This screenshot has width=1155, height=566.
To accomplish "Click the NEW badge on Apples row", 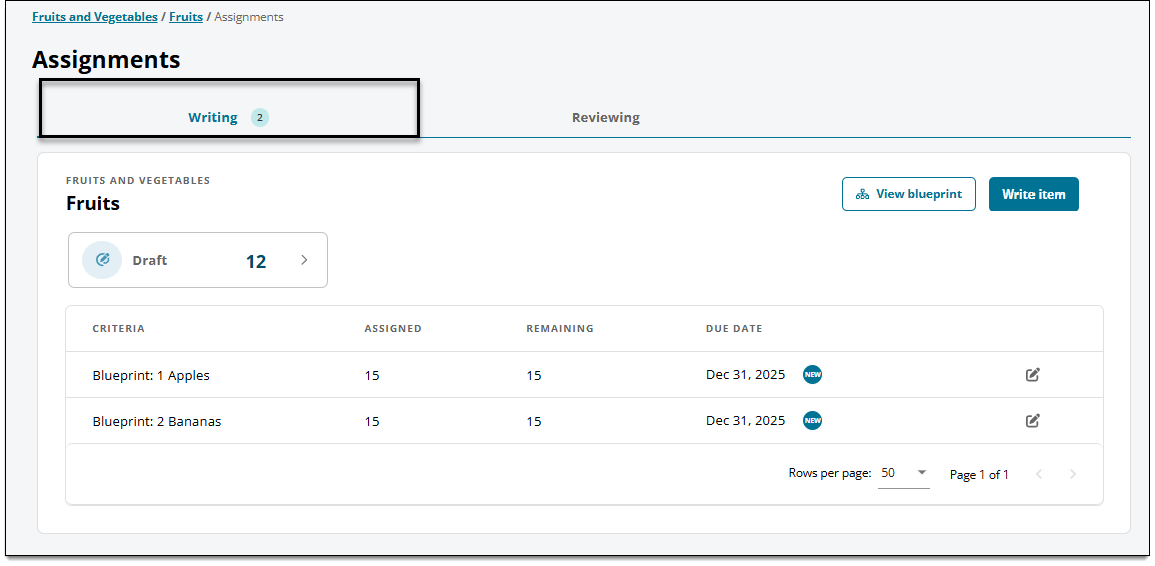I will pos(812,374).
